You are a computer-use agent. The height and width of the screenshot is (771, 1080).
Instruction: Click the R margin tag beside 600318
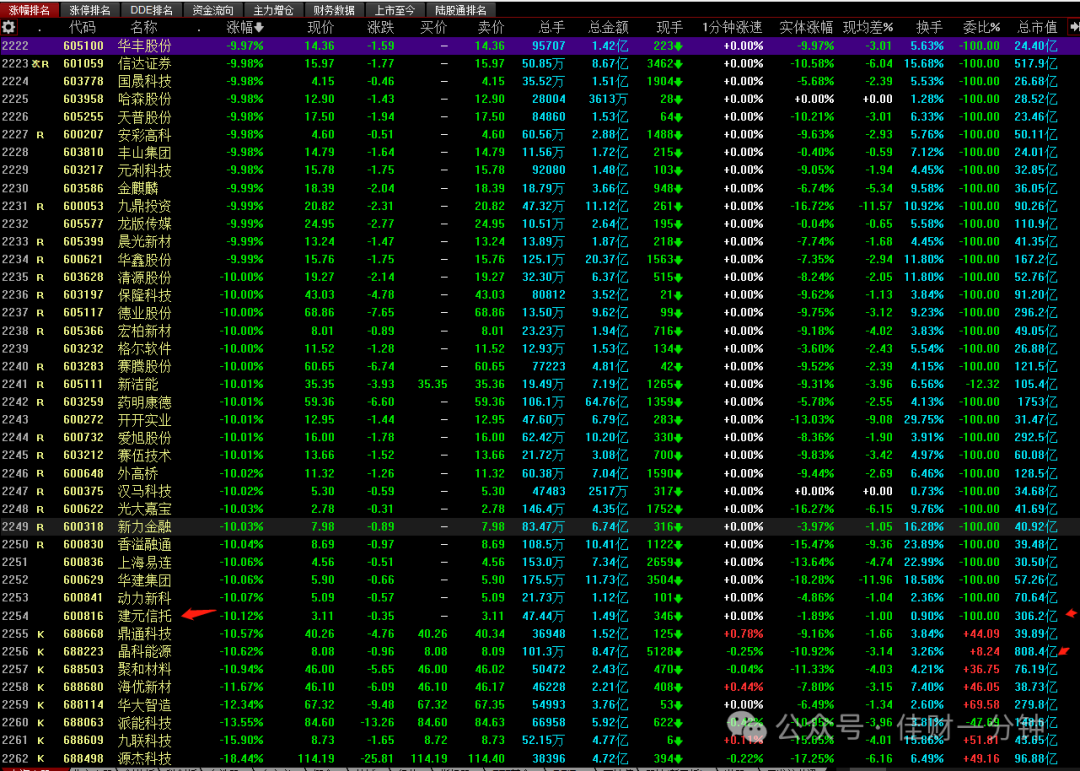click(x=40, y=527)
